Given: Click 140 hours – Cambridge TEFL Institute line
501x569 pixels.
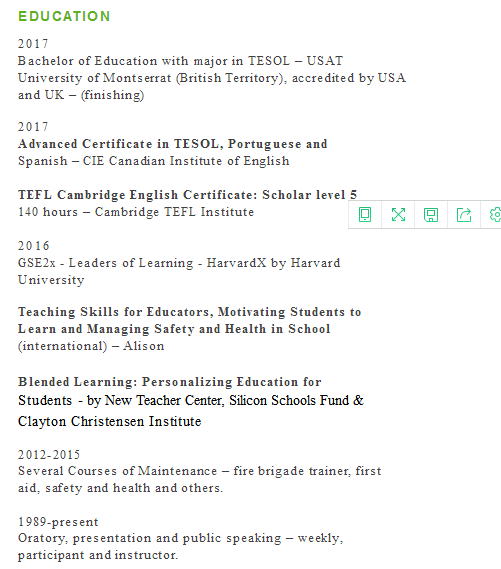Looking at the screenshot, I should (x=136, y=212).
